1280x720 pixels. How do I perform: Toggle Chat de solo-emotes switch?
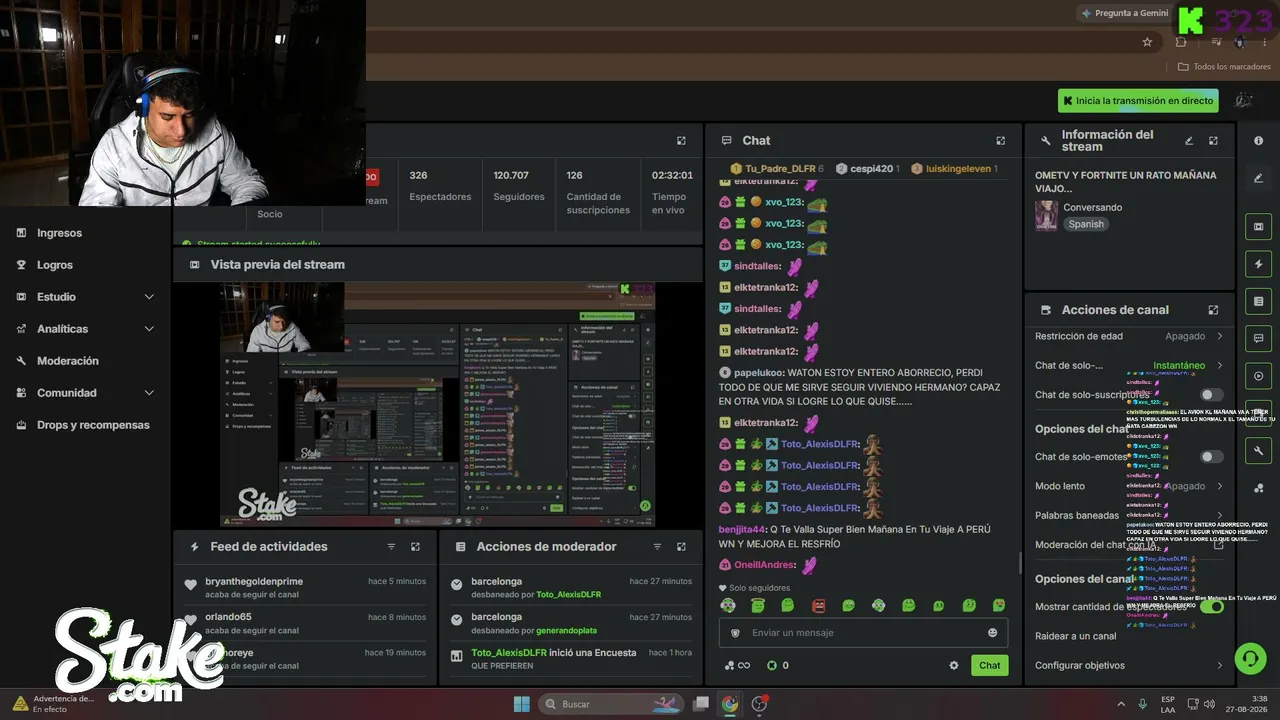[x=1212, y=457]
